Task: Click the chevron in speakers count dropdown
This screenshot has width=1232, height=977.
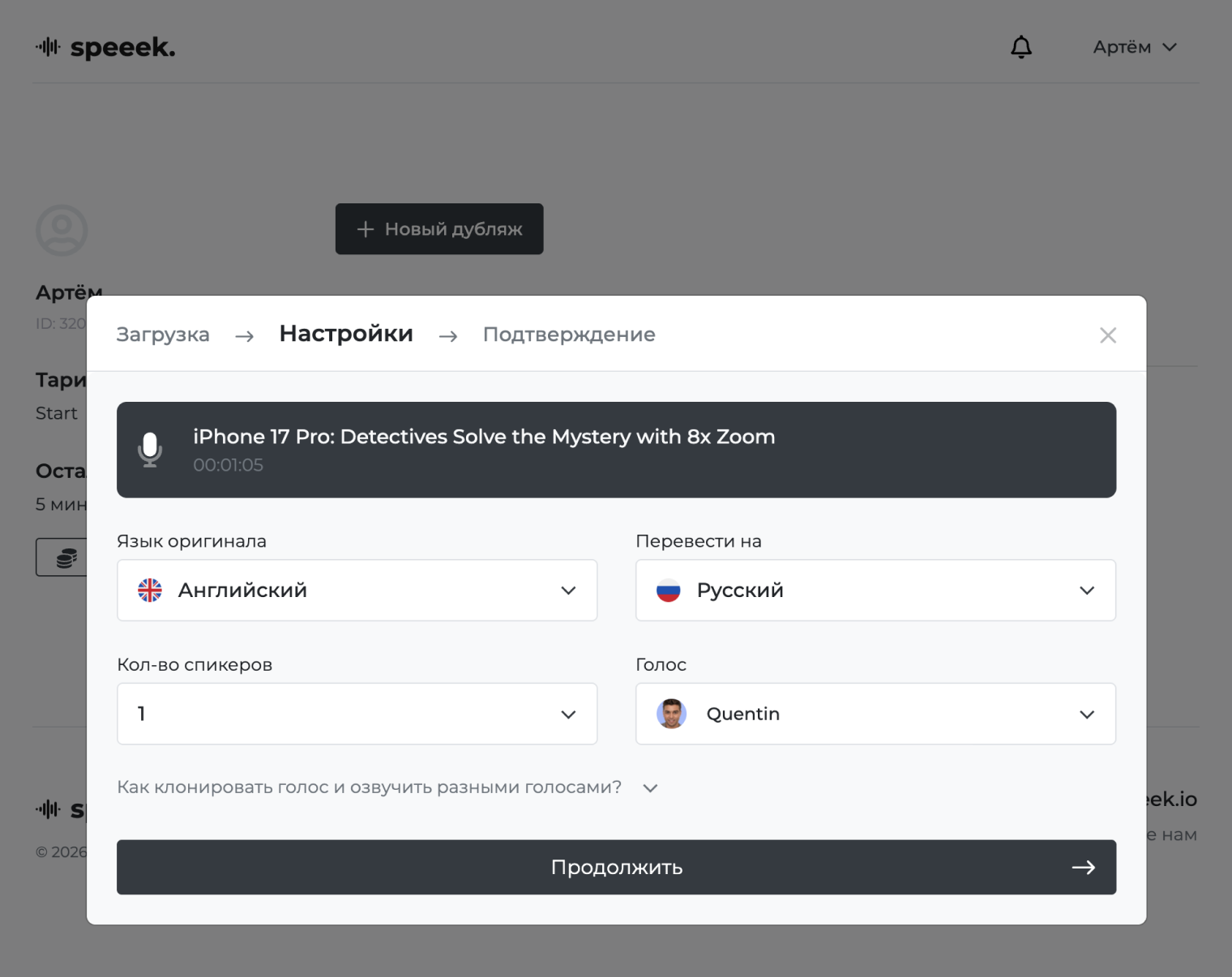Action: (x=568, y=715)
